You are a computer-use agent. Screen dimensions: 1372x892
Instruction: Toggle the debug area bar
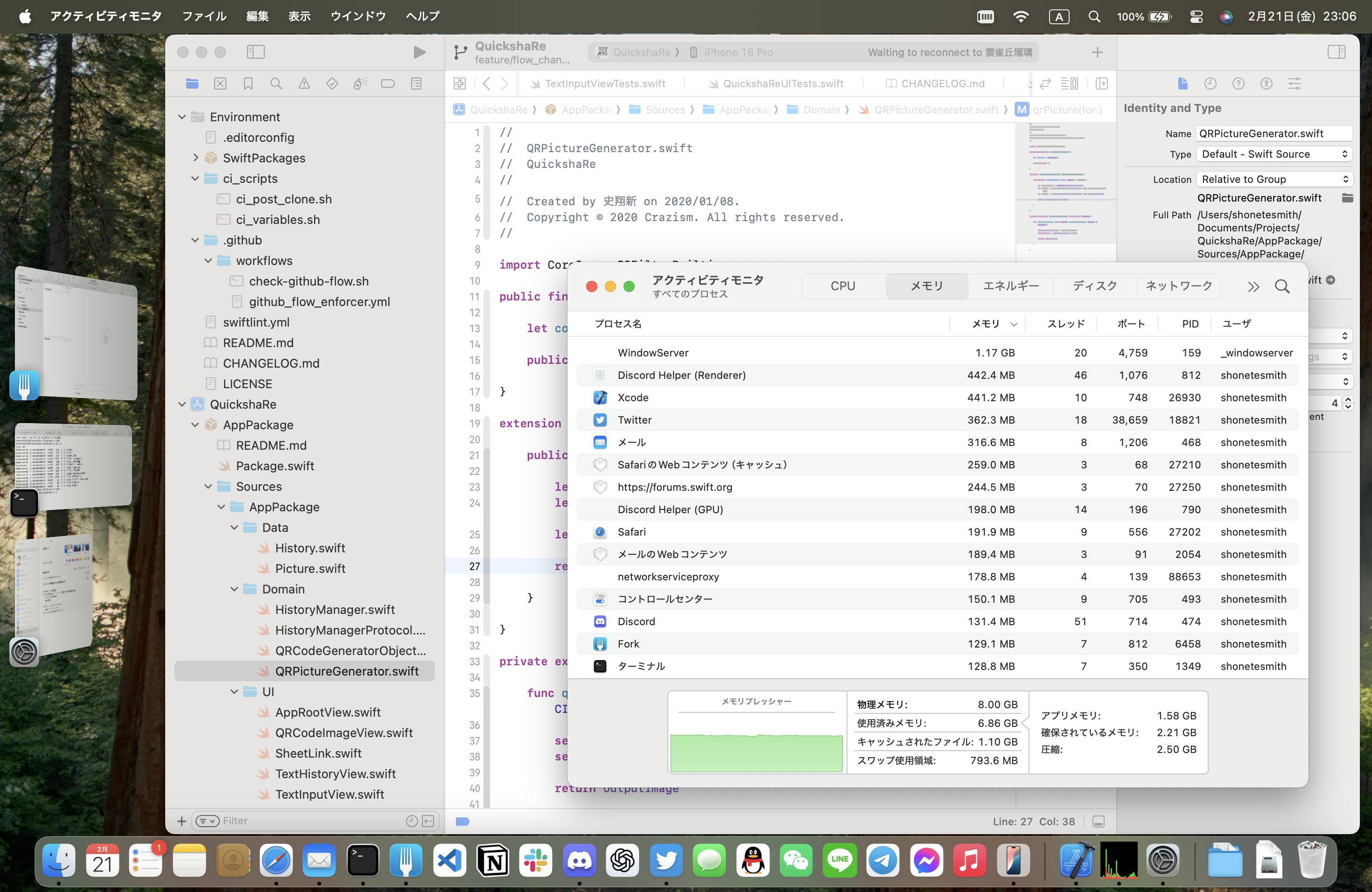click(1098, 822)
